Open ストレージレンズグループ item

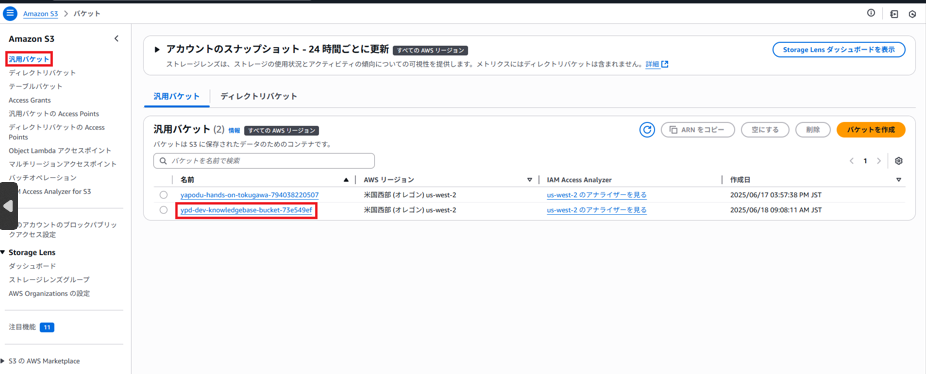coord(49,279)
